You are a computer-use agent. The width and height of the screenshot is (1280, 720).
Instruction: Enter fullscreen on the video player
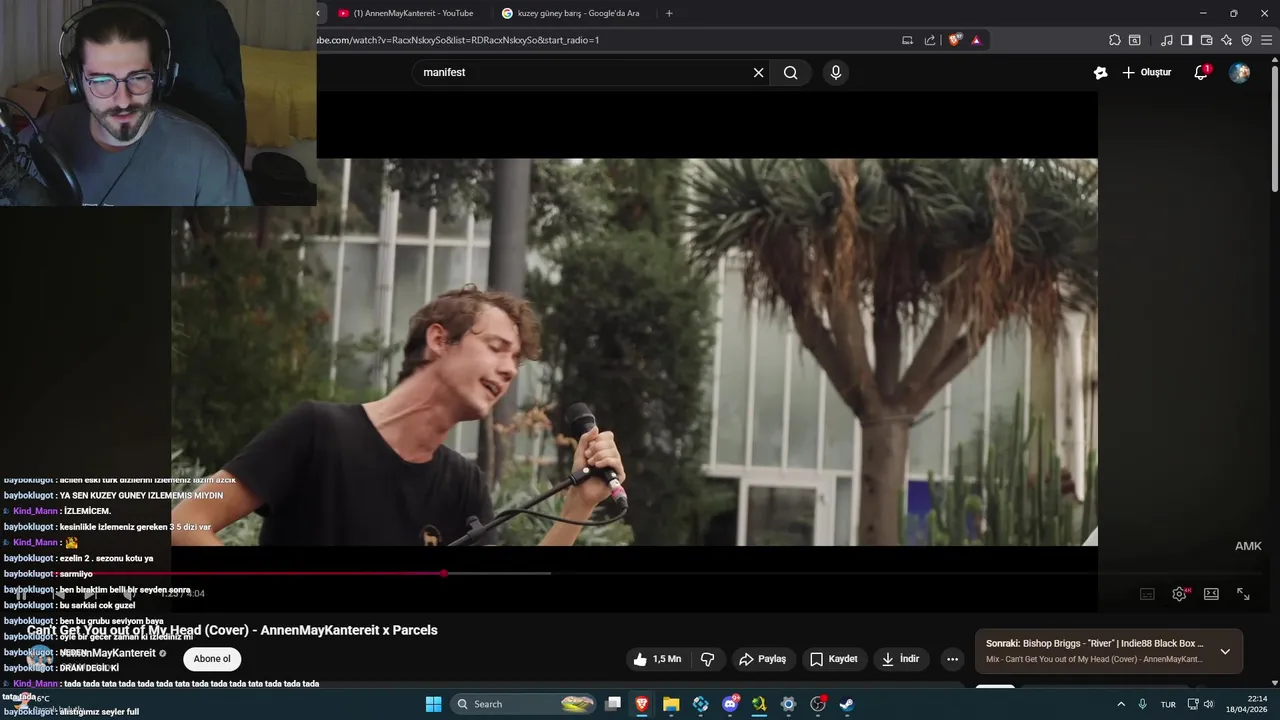click(x=1243, y=594)
